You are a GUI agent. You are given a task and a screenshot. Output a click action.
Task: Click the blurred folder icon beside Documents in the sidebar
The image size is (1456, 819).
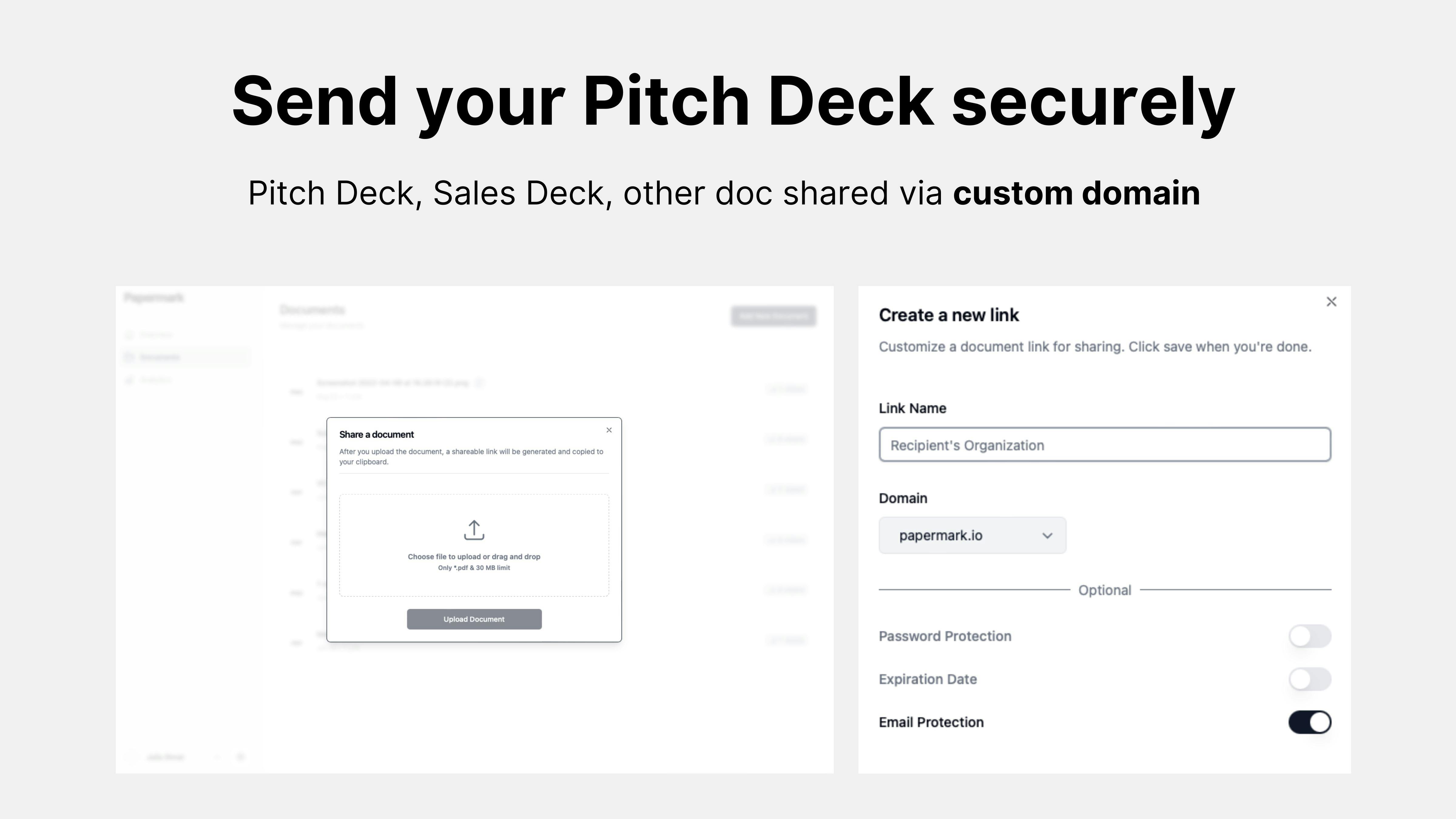click(130, 357)
